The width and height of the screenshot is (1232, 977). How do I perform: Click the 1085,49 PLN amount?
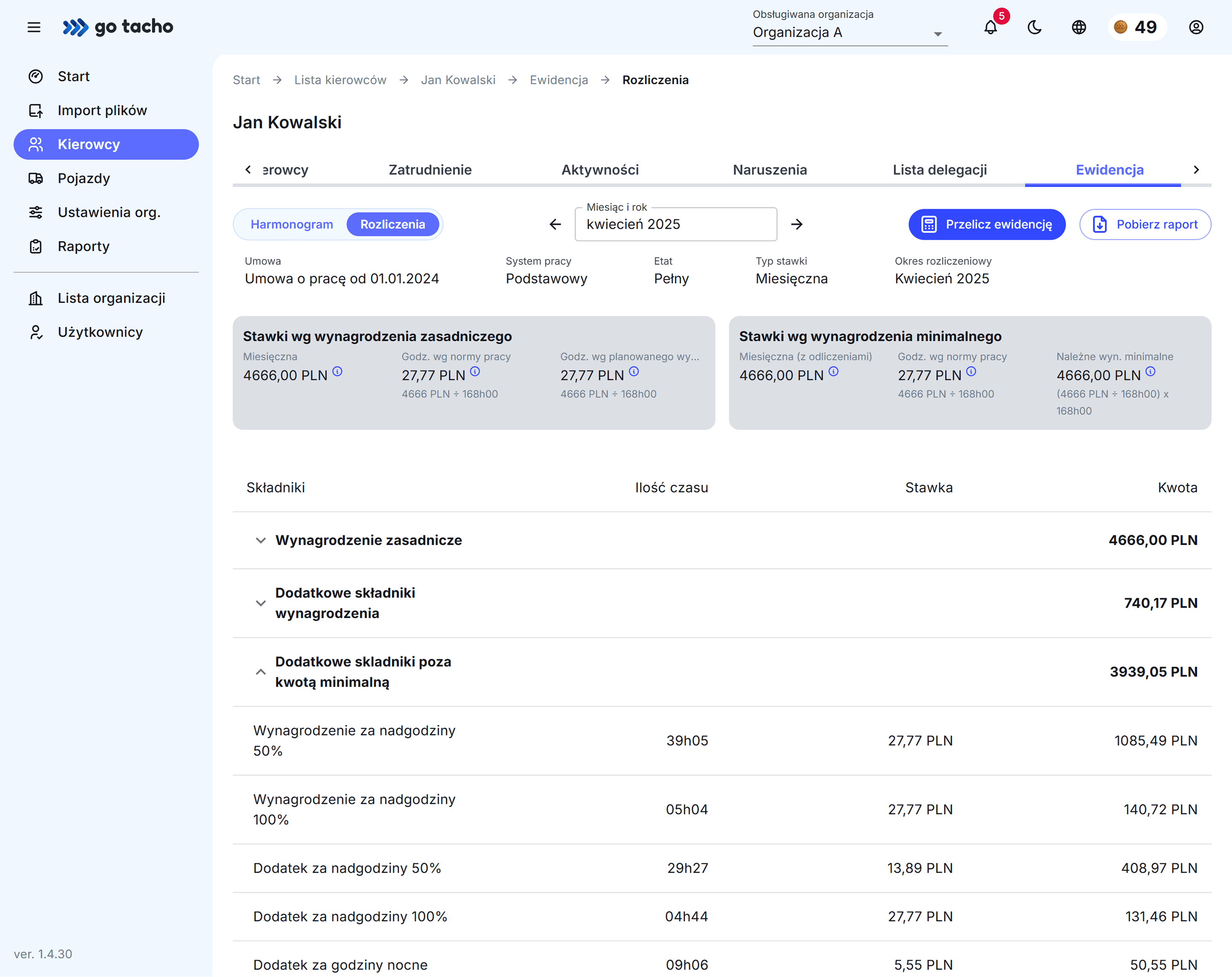point(1156,740)
